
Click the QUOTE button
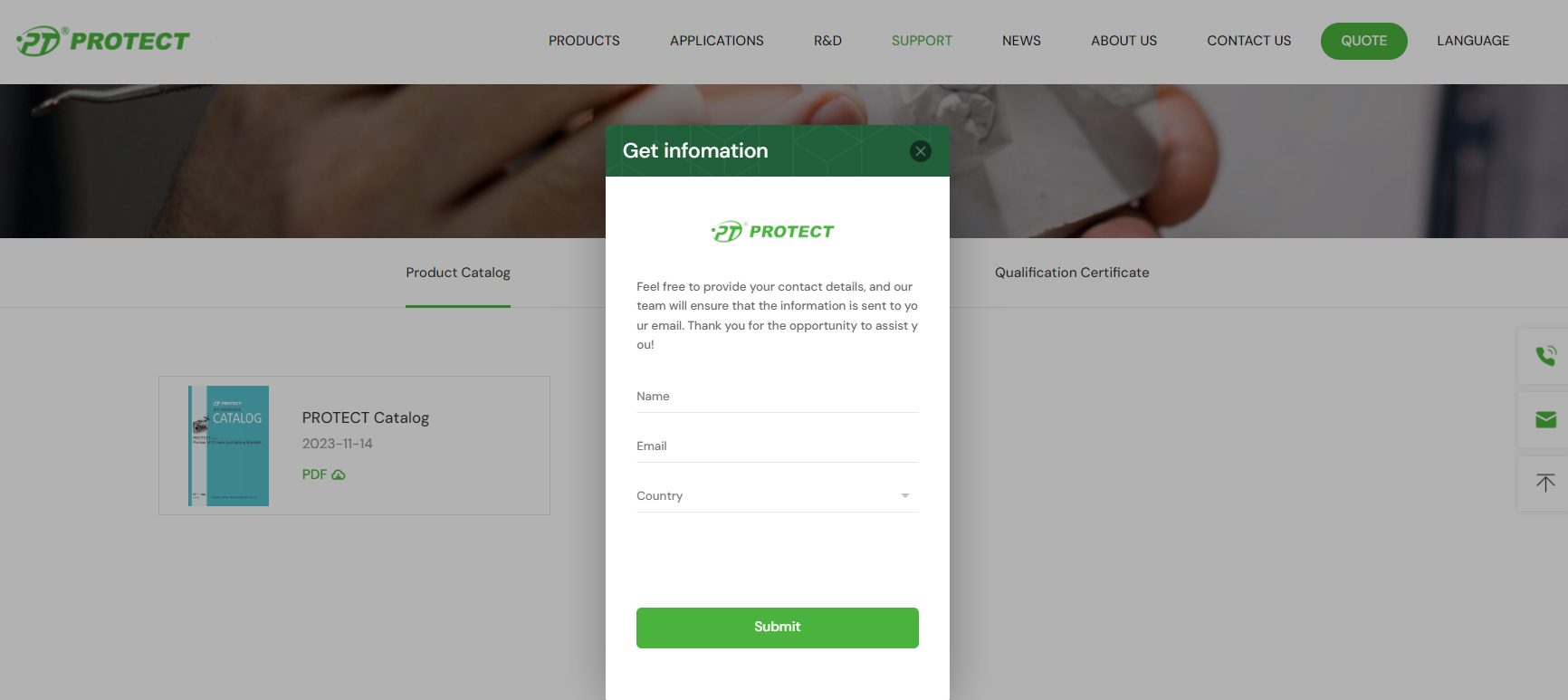point(1363,41)
